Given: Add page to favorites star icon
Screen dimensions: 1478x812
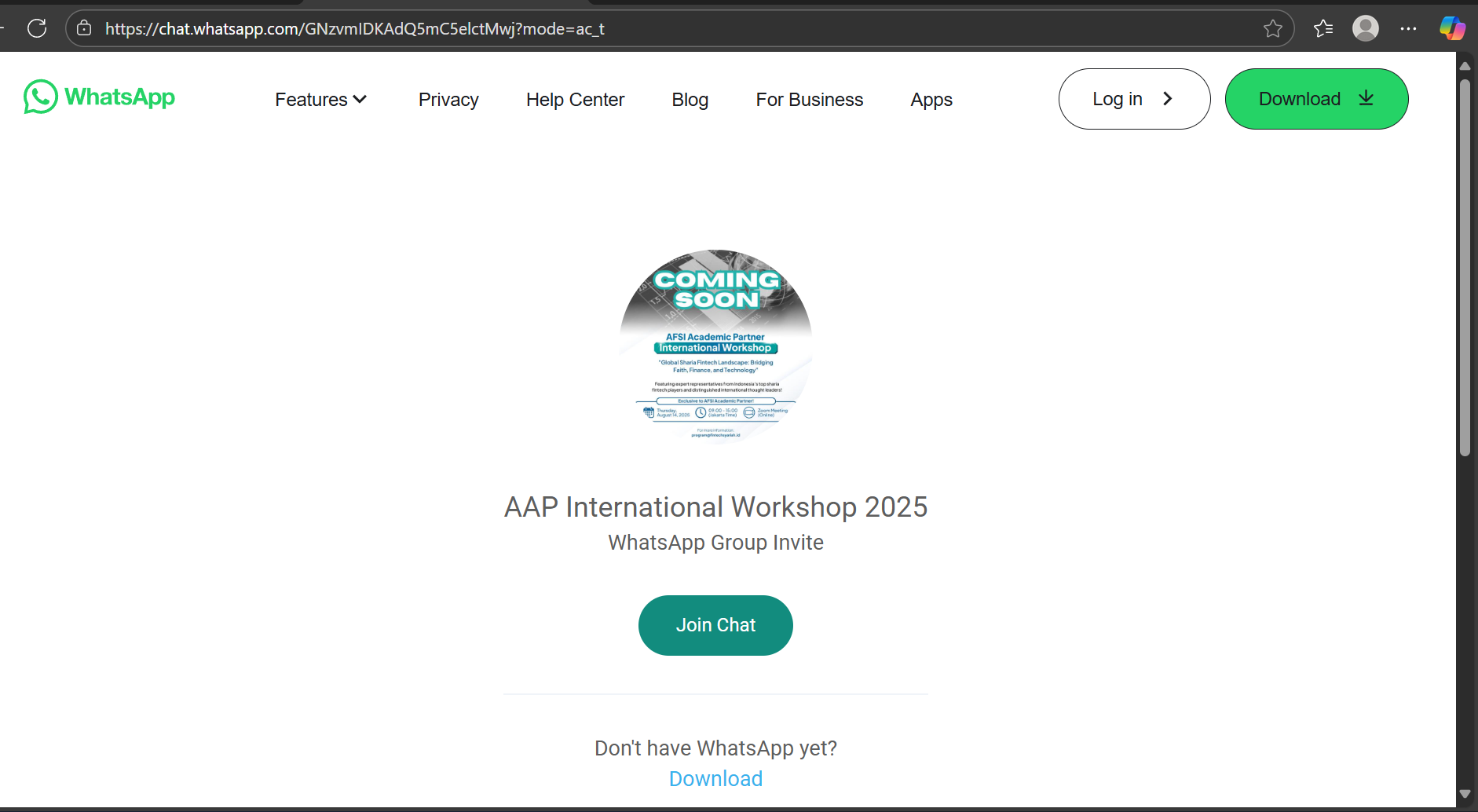Looking at the screenshot, I should coord(1272,29).
